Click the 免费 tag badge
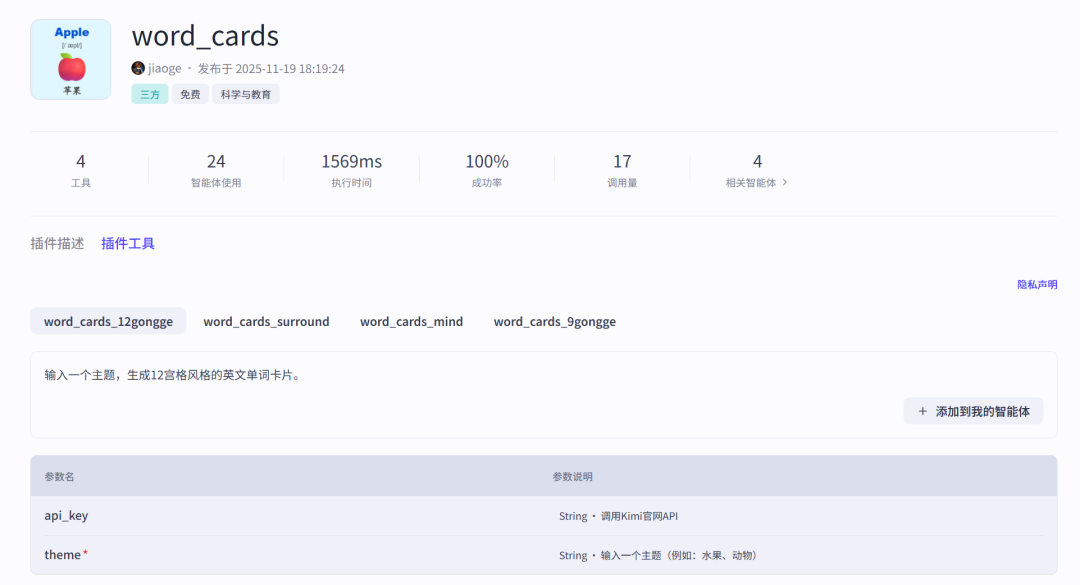The image size is (1080, 585). tap(190, 95)
